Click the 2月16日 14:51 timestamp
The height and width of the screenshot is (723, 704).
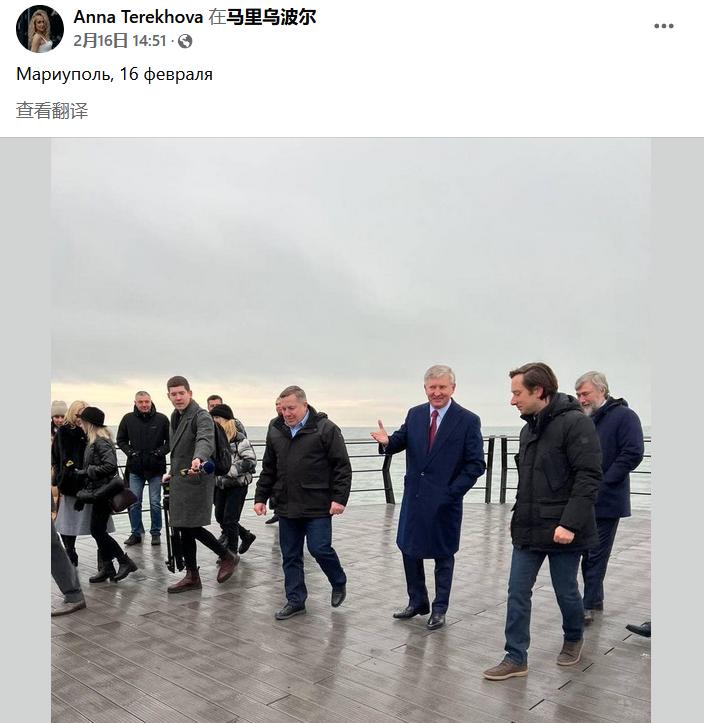(120, 41)
